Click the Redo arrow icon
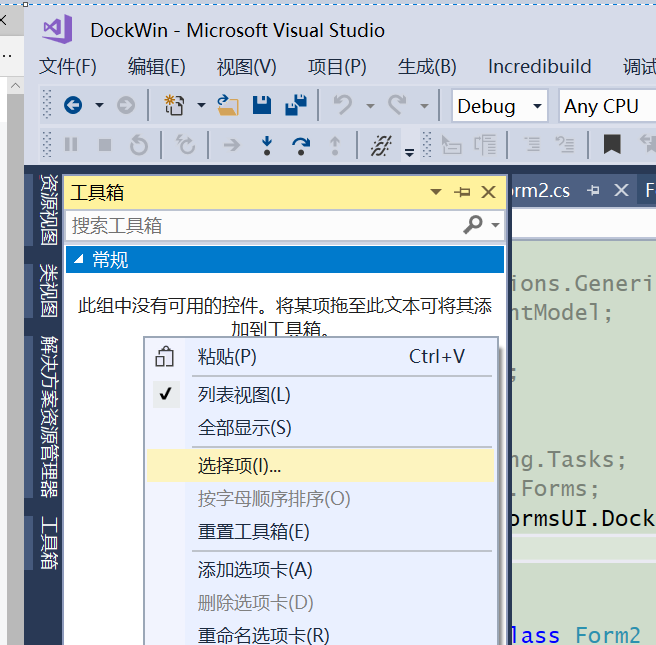The width and height of the screenshot is (656, 645). coord(397,105)
